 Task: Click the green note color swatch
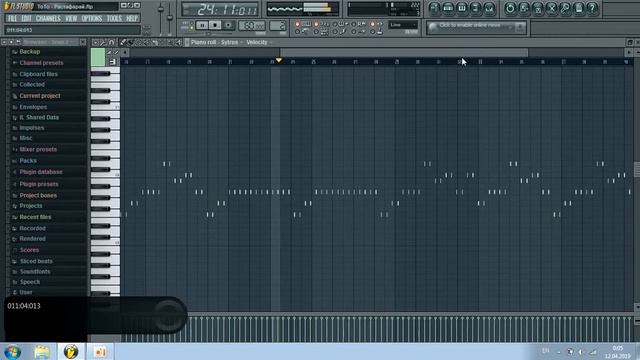point(98,57)
